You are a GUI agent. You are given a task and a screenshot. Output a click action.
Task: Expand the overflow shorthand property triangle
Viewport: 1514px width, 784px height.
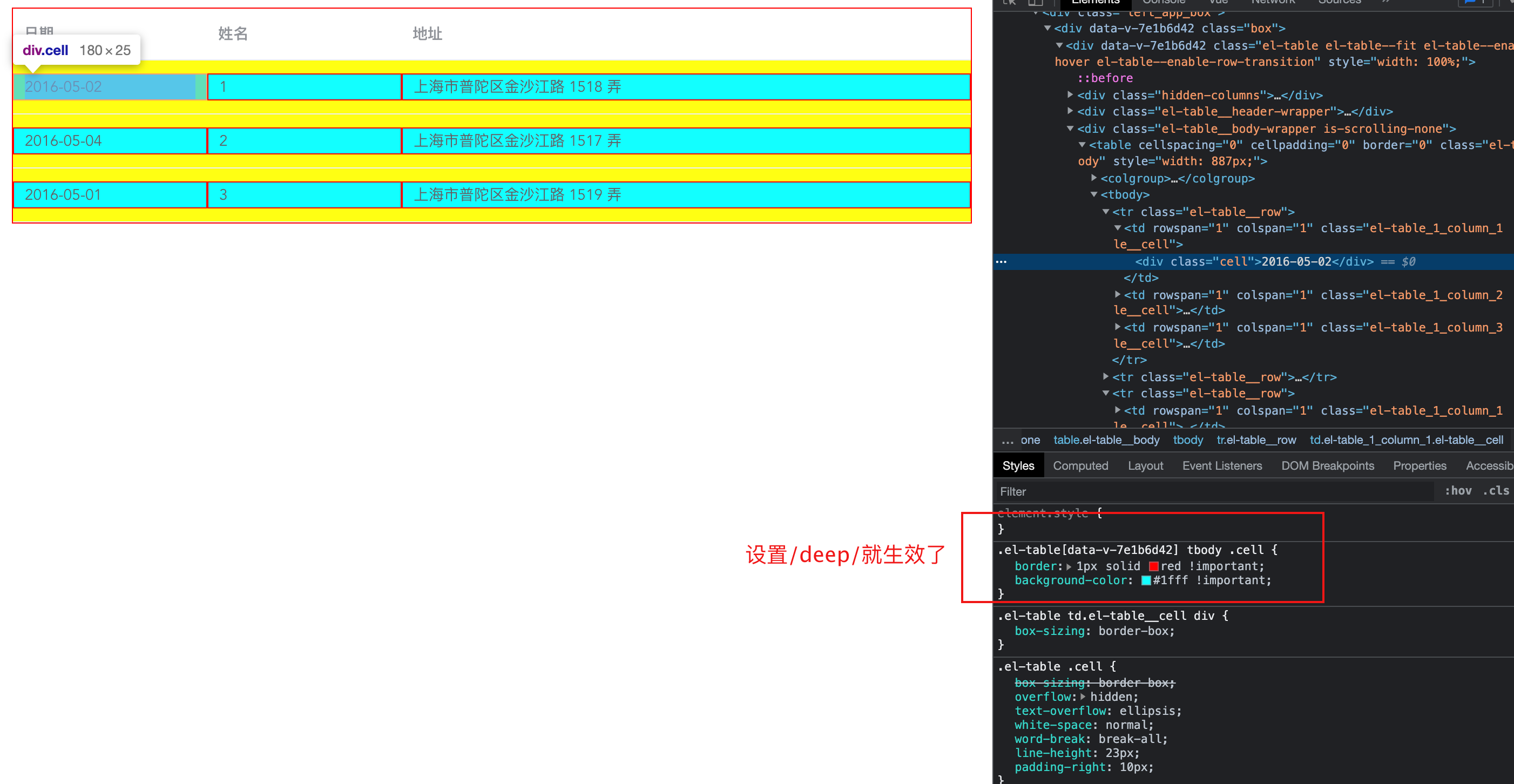click(x=1083, y=697)
